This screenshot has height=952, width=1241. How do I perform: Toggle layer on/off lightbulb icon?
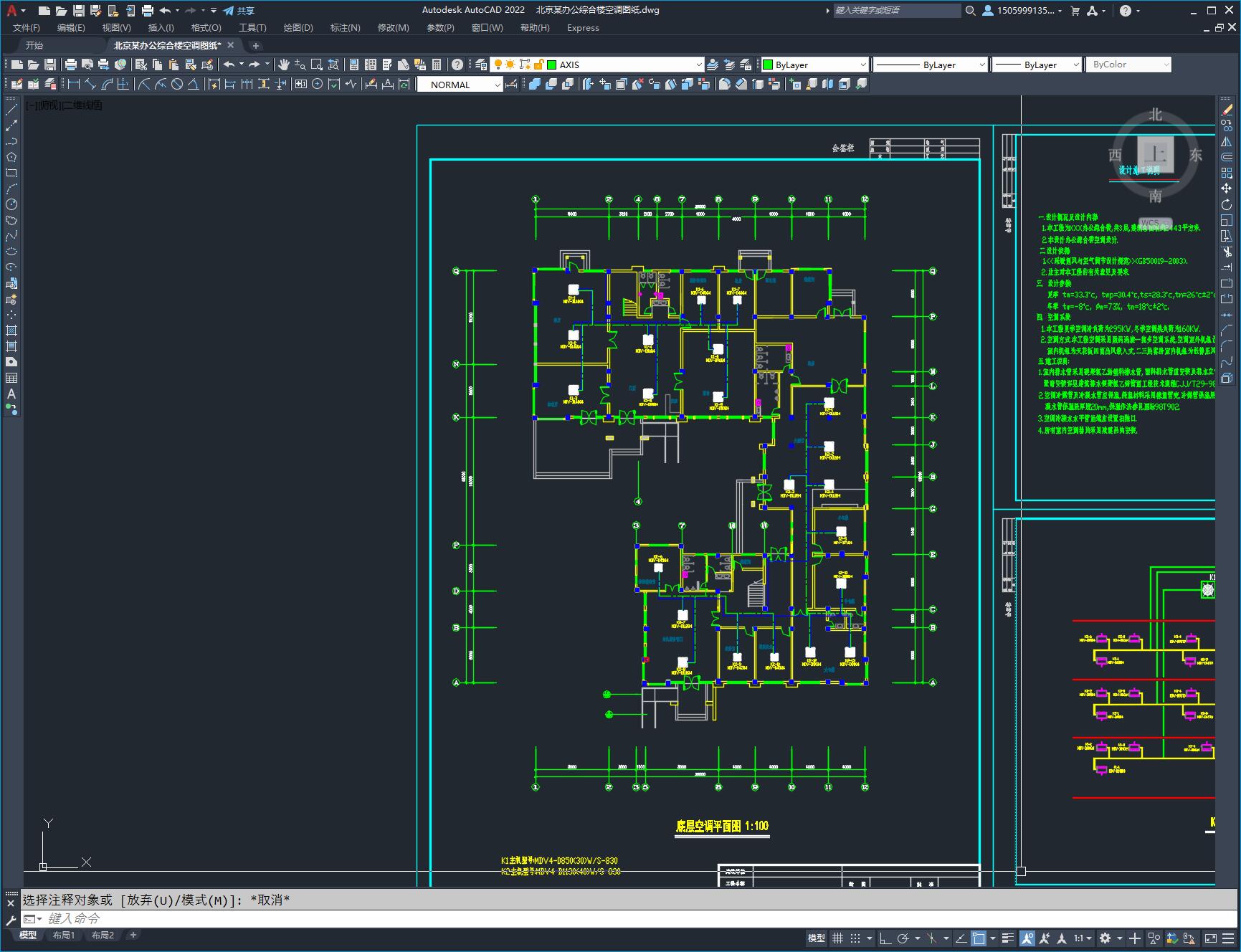[x=498, y=65]
